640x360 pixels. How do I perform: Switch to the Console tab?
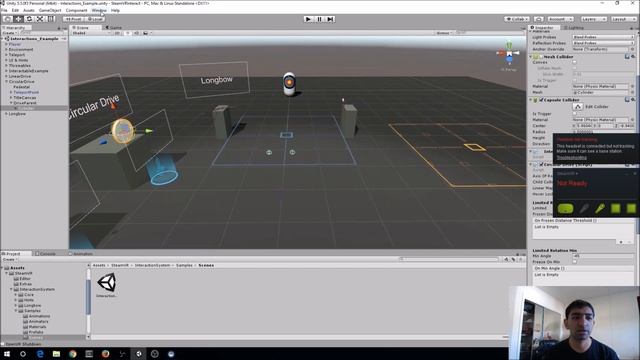coord(45,253)
